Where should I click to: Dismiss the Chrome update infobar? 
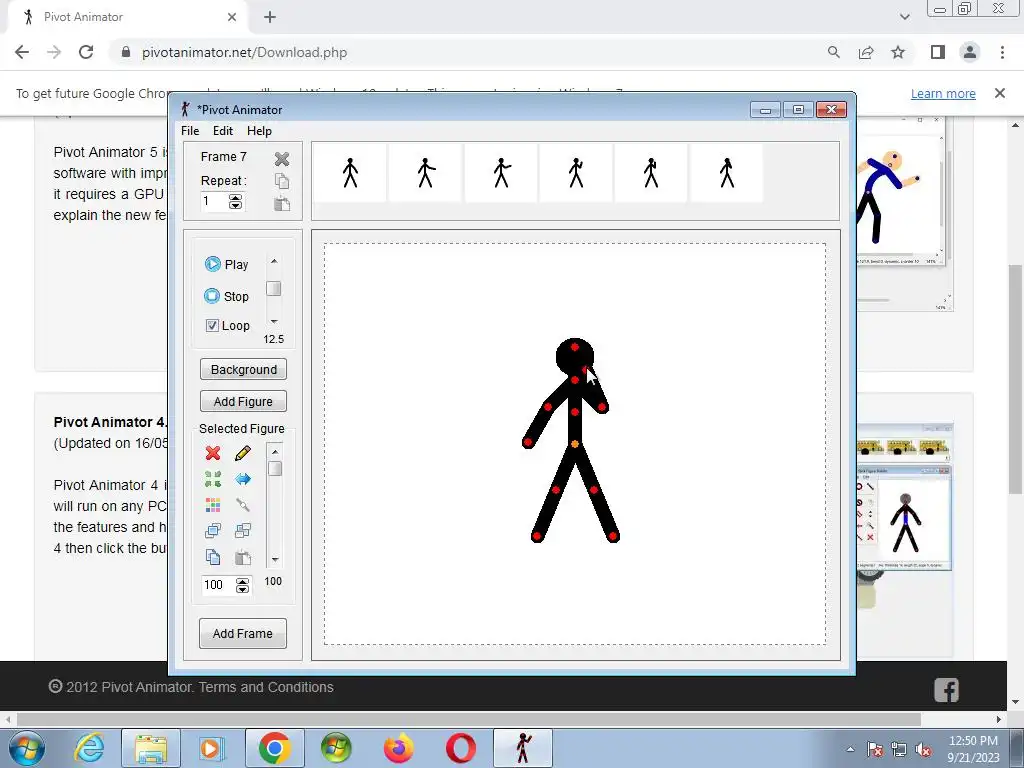[x=1000, y=93]
